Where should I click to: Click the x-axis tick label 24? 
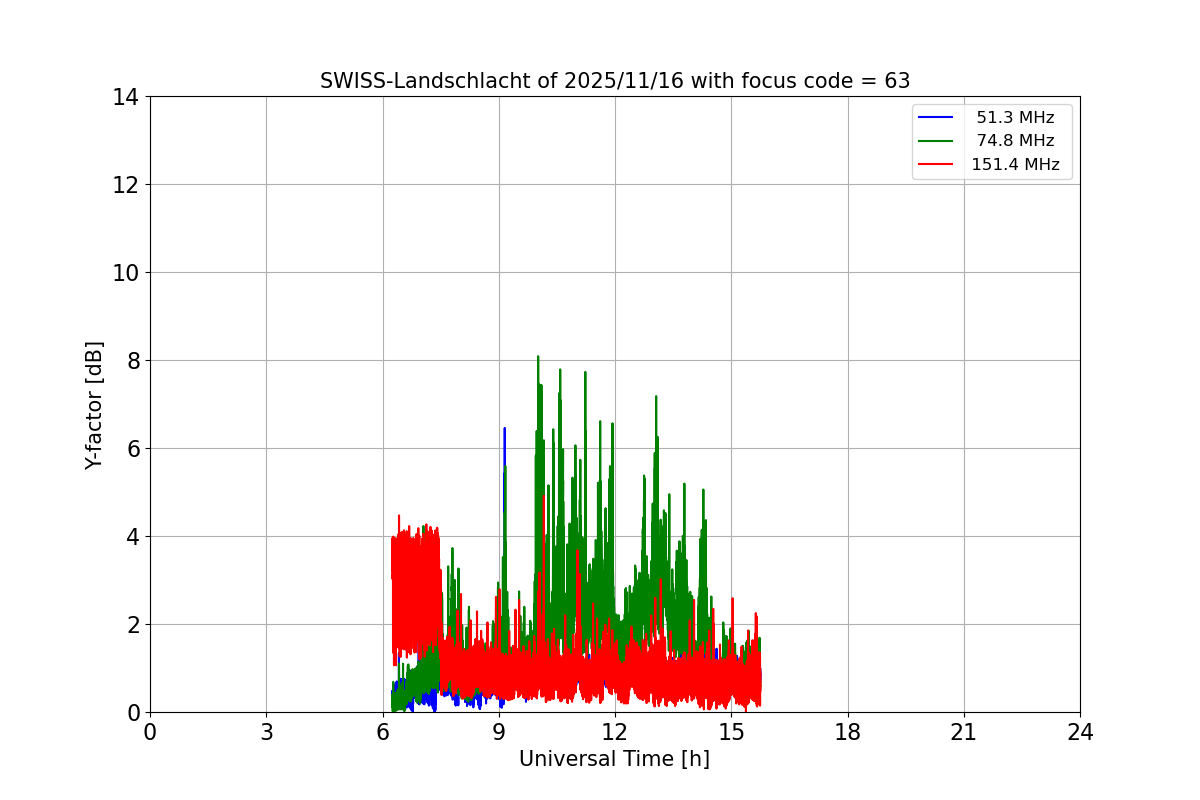(x=1080, y=732)
